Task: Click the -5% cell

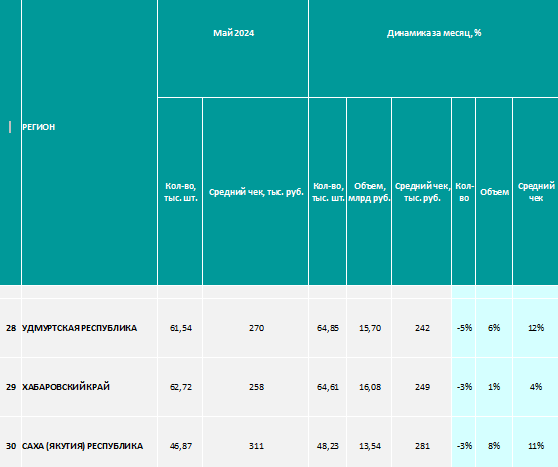Action: pos(464,328)
